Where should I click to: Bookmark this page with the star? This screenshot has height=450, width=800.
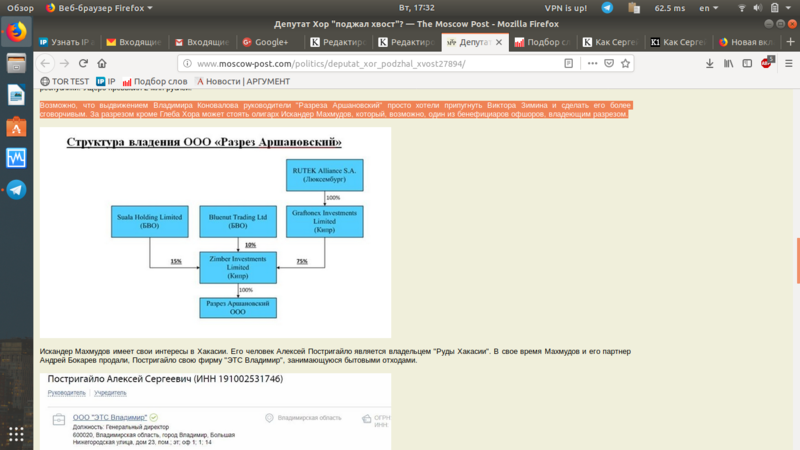(626, 63)
